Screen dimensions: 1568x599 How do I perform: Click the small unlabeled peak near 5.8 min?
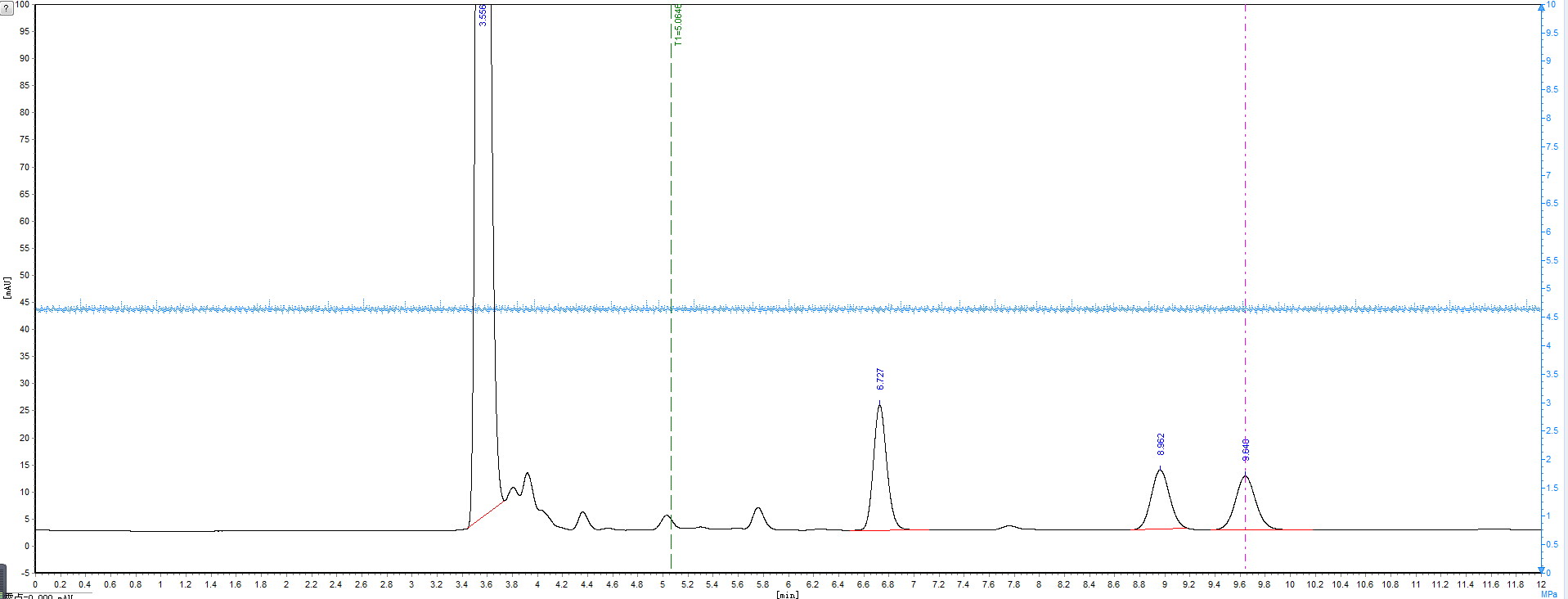[758, 510]
